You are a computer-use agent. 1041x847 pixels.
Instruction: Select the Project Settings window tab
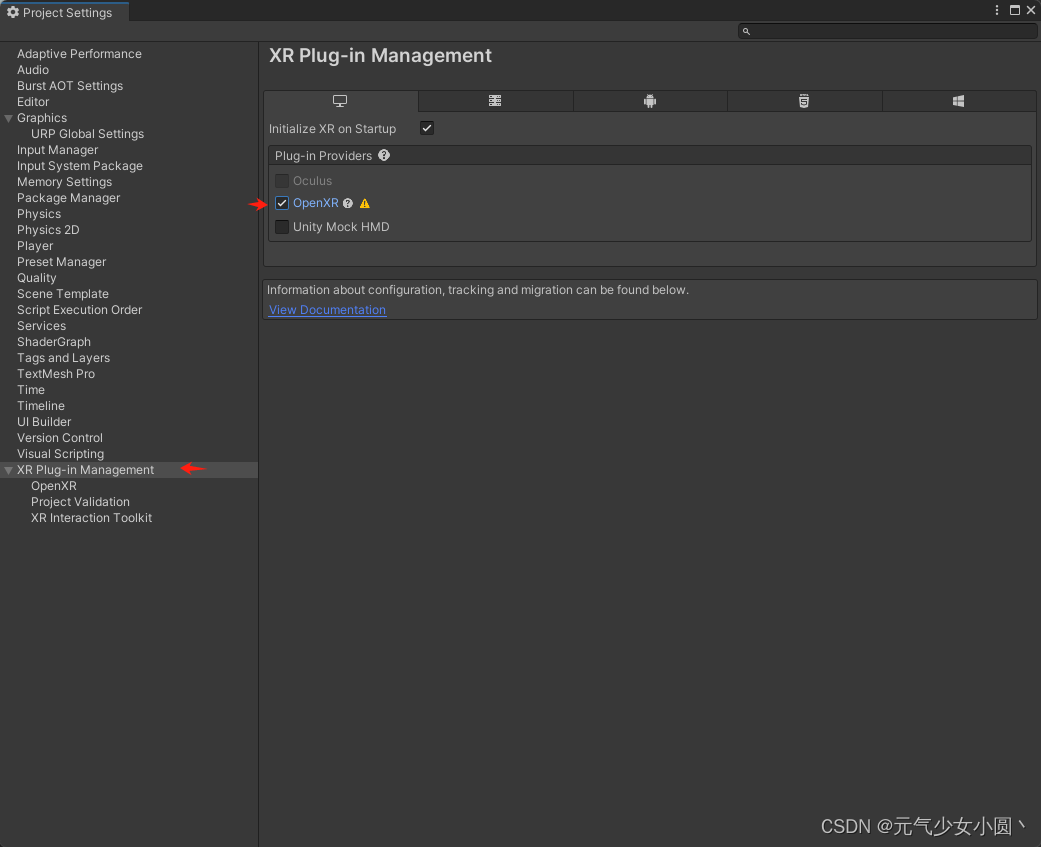[64, 12]
